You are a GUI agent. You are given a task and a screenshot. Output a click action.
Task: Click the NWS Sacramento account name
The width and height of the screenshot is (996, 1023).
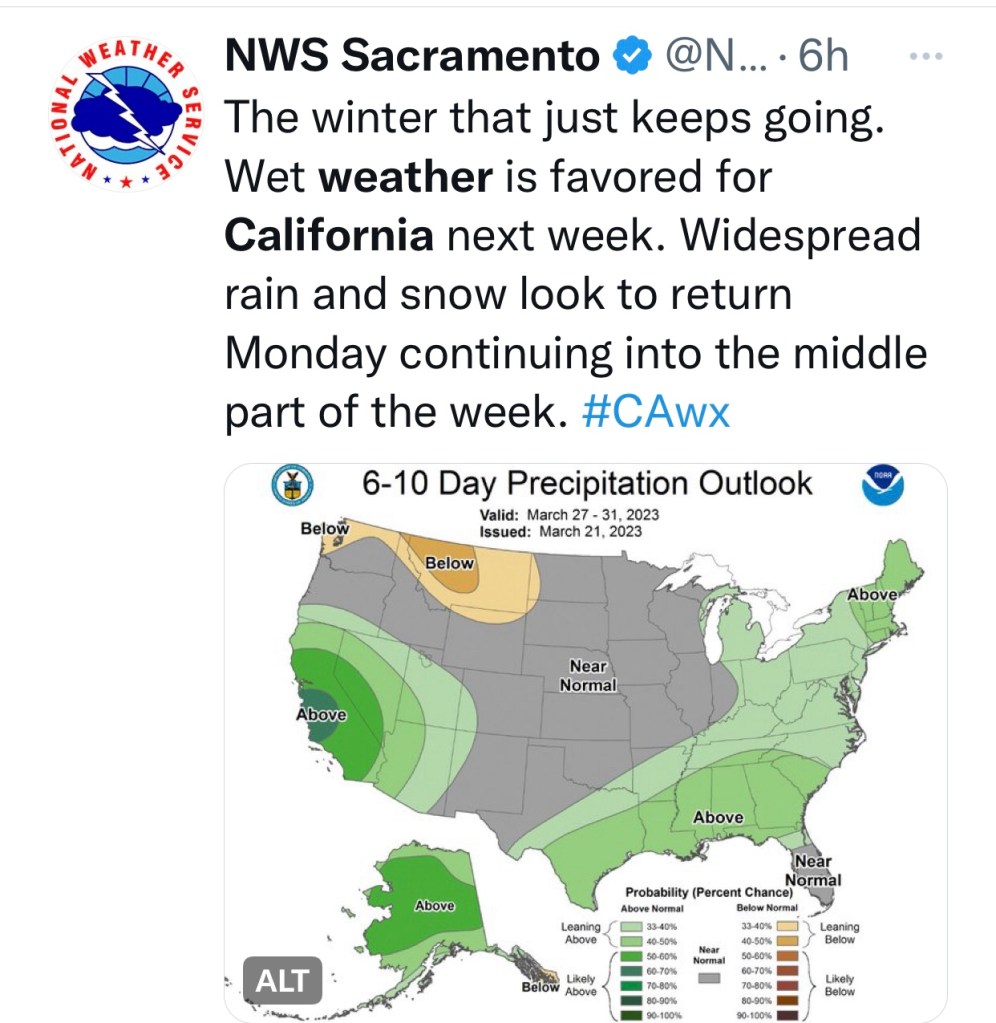click(x=412, y=57)
